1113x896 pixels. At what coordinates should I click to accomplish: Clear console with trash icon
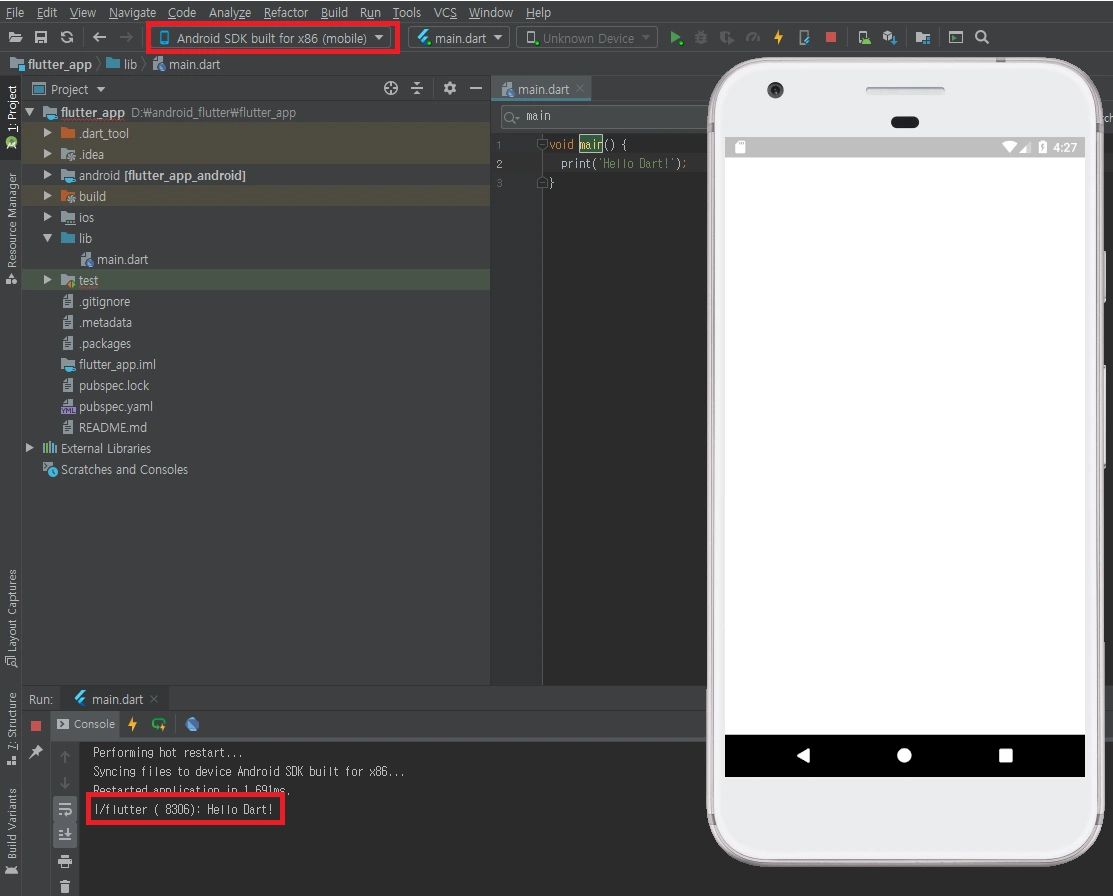(x=65, y=887)
